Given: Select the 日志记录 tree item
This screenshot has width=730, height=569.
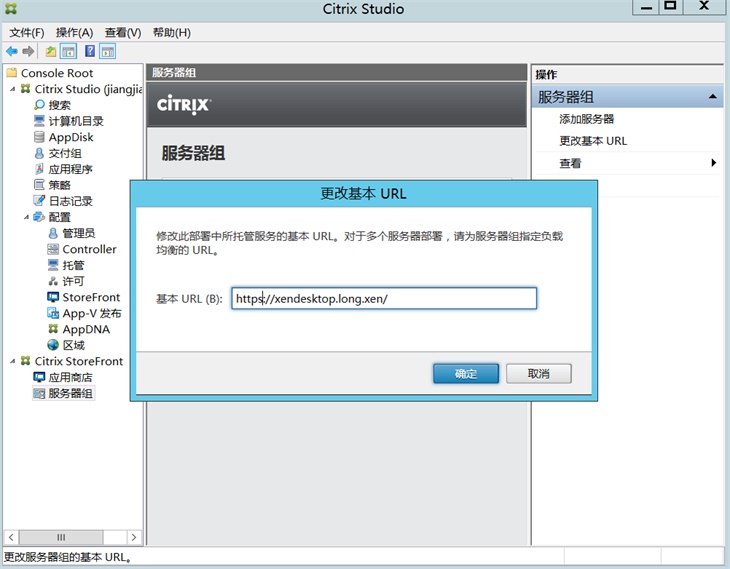Looking at the screenshot, I should [x=71, y=201].
